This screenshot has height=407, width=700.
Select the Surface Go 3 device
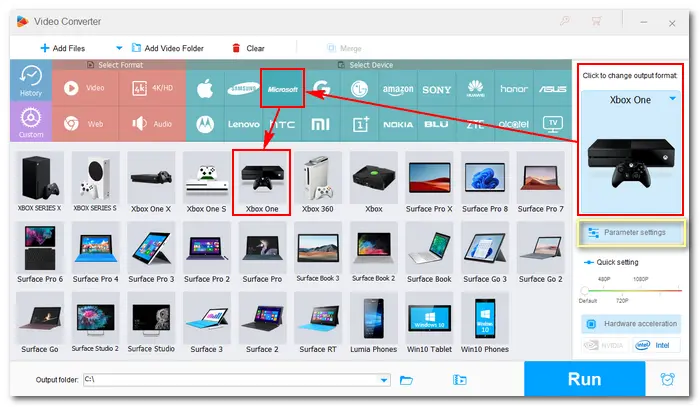(x=485, y=253)
